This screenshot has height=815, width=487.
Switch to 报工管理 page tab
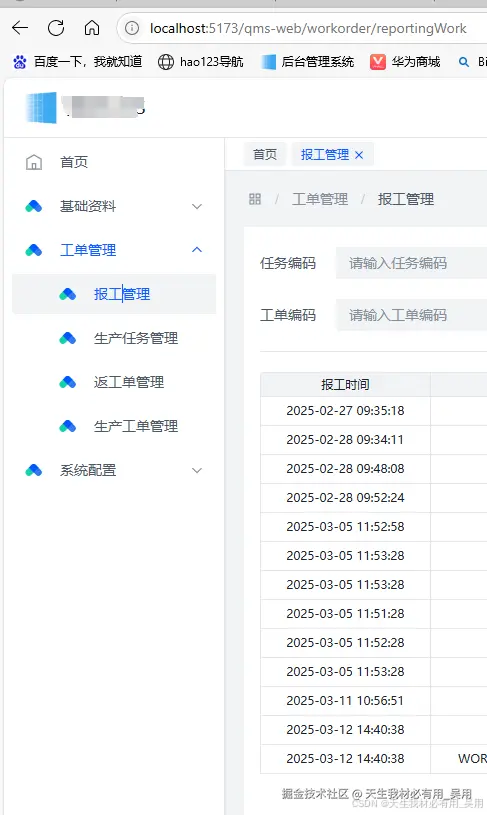(x=325, y=154)
